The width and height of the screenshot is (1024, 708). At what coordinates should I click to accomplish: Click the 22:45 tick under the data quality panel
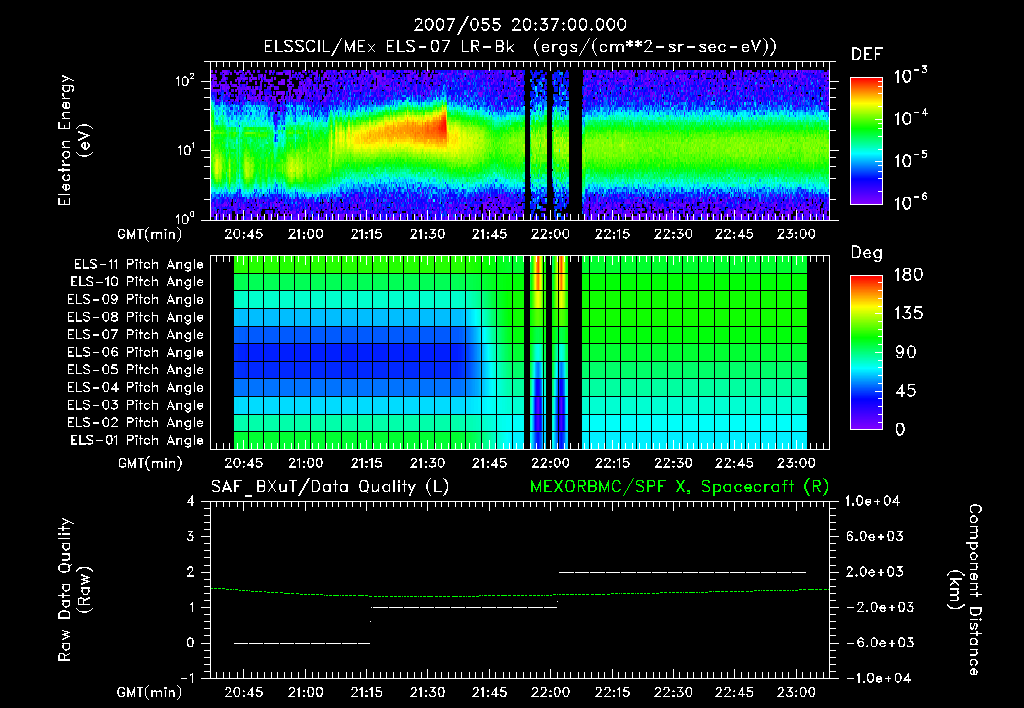[x=735, y=692]
